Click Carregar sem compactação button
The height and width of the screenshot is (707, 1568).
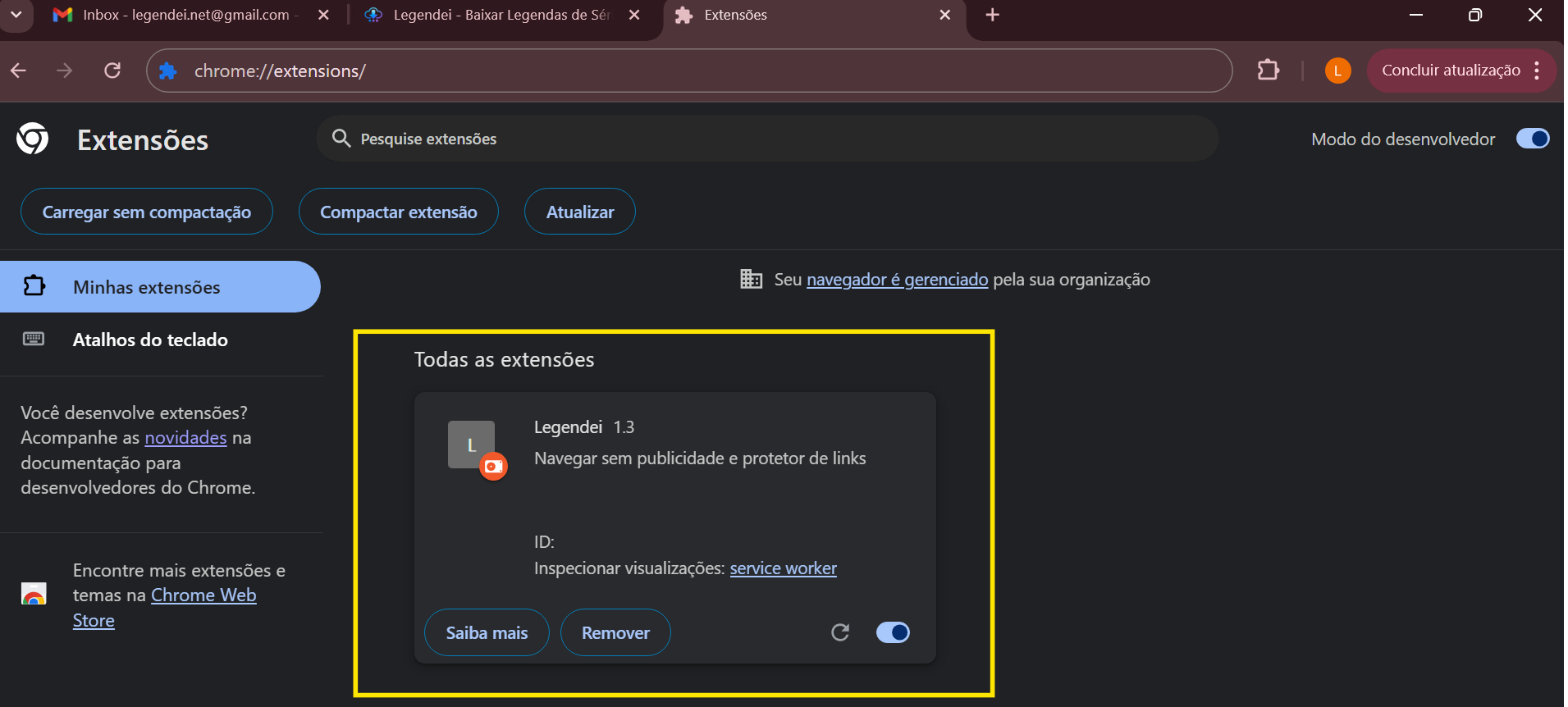click(x=147, y=212)
